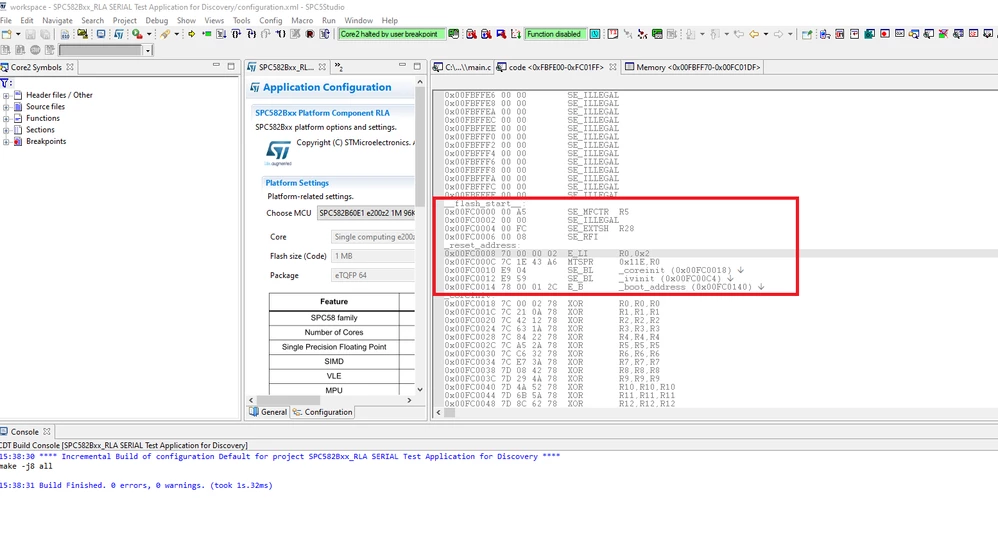This screenshot has height=540, width=998.
Task: Click the Core2 halted status field
Action: [392, 34]
